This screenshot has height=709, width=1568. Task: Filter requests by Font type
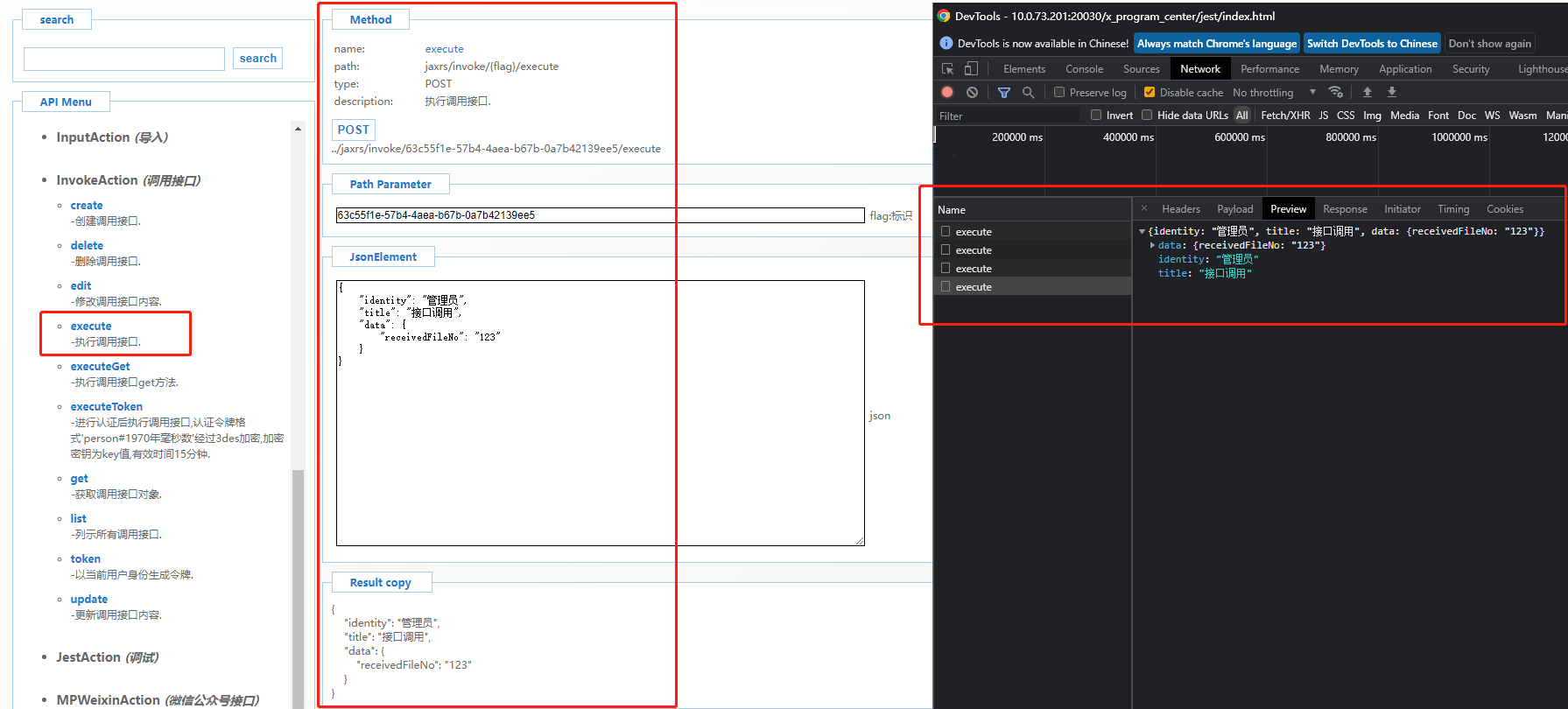[x=1438, y=116]
